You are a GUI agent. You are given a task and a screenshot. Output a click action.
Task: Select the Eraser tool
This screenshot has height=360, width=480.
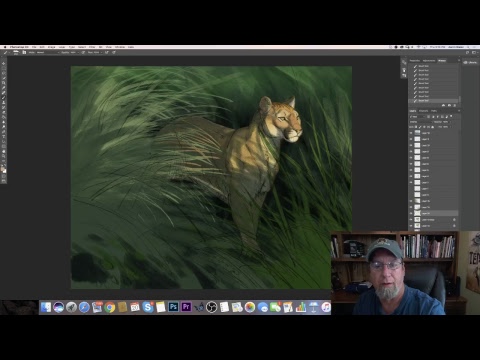pos(4,112)
